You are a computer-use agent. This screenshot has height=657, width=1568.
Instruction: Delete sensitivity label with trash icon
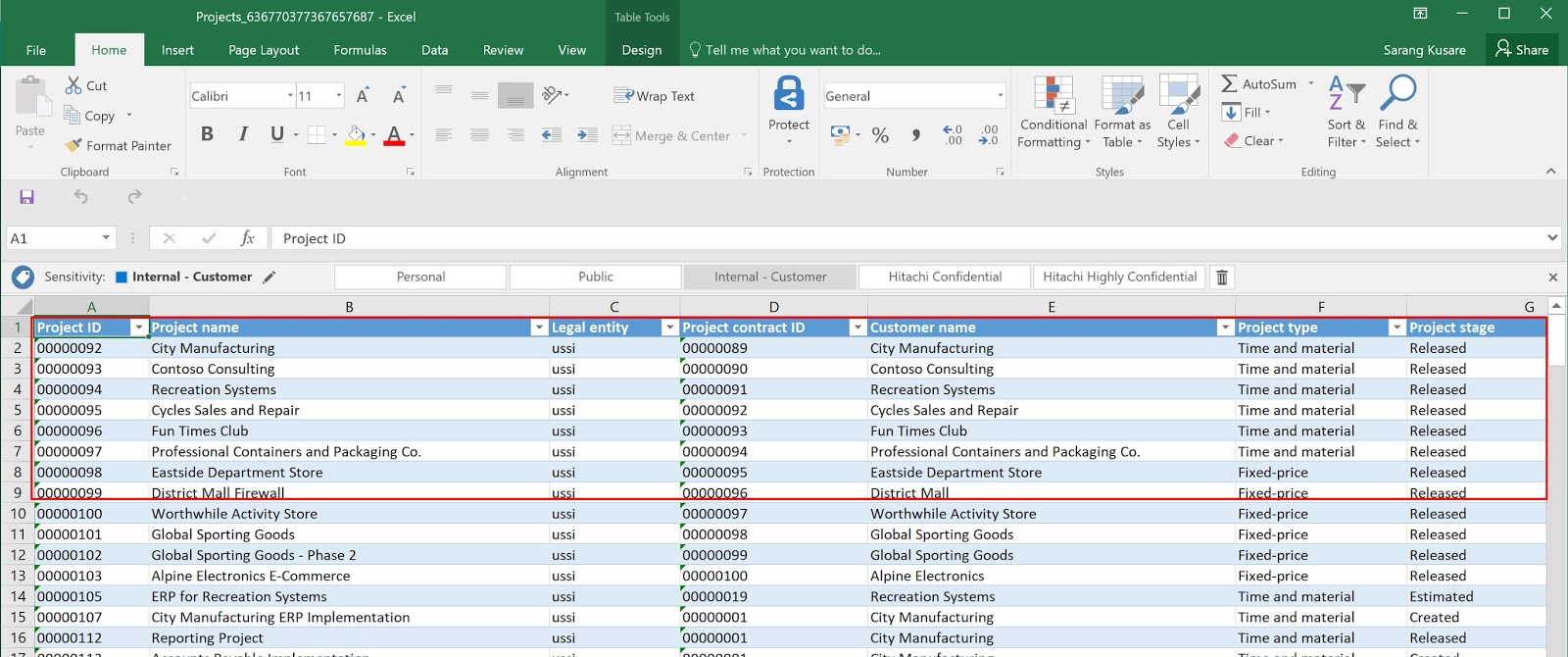click(x=1222, y=277)
